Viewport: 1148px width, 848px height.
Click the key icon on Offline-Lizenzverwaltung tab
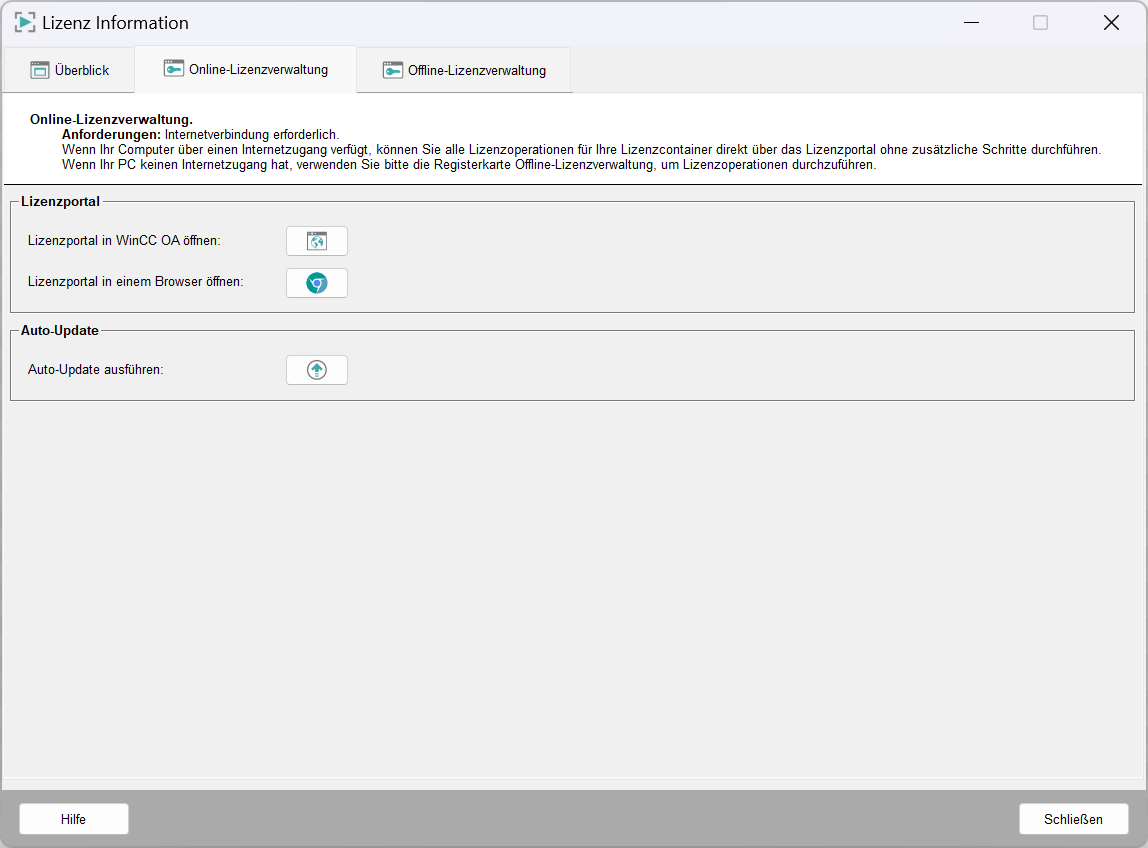(x=393, y=70)
